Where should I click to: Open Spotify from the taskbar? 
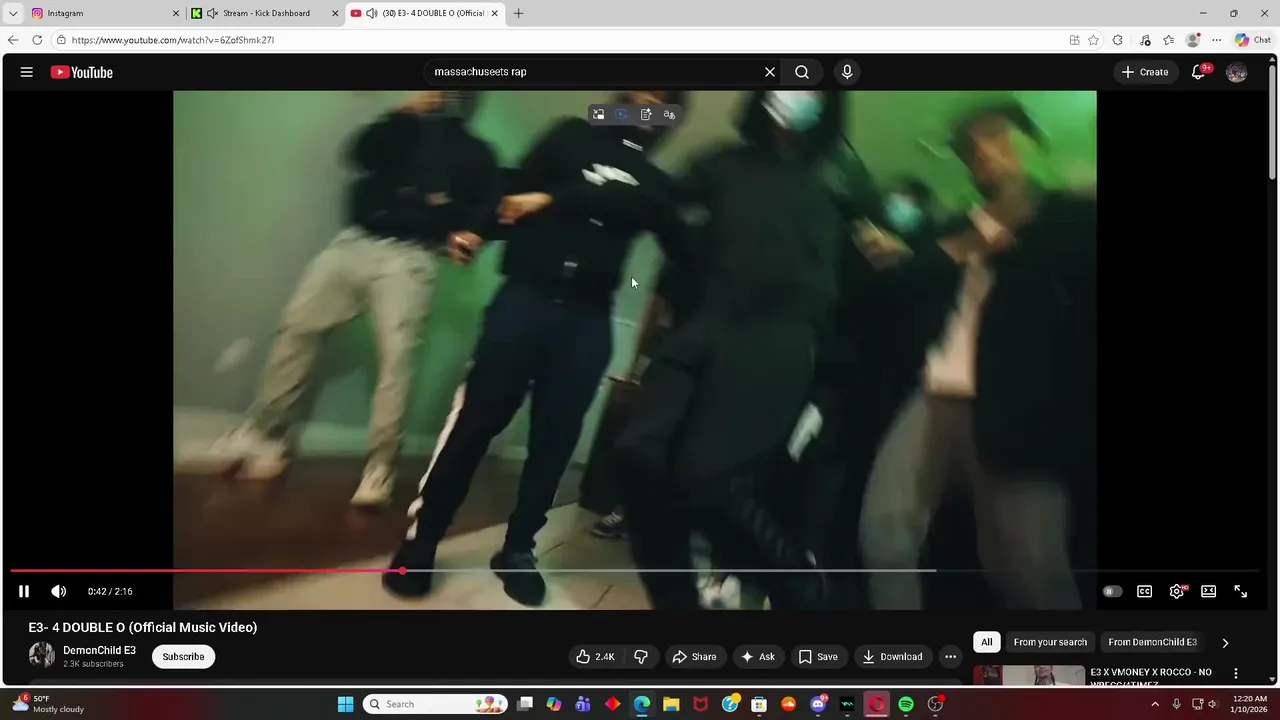(x=906, y=704)
